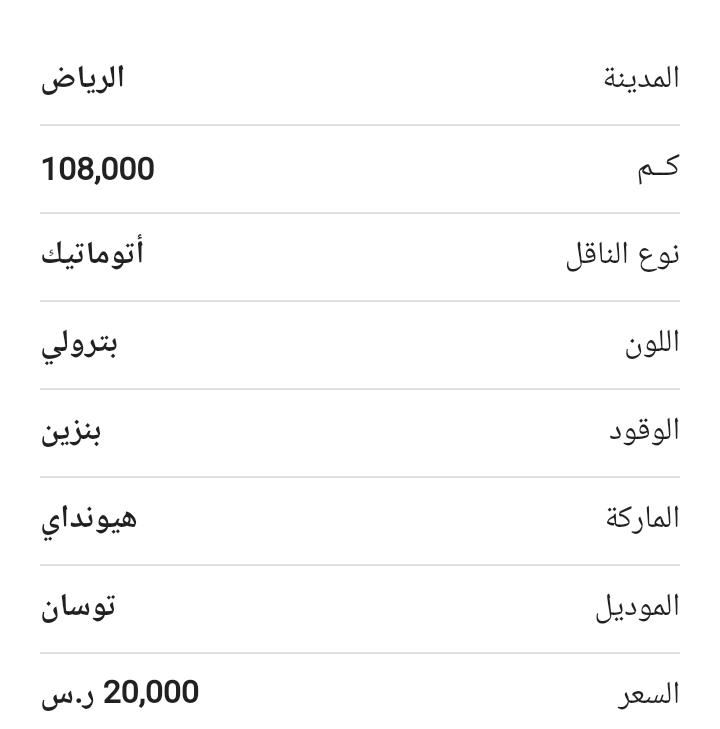Click the color value بترولي
This screenshot has width=720, height=729.
point(79,345)
